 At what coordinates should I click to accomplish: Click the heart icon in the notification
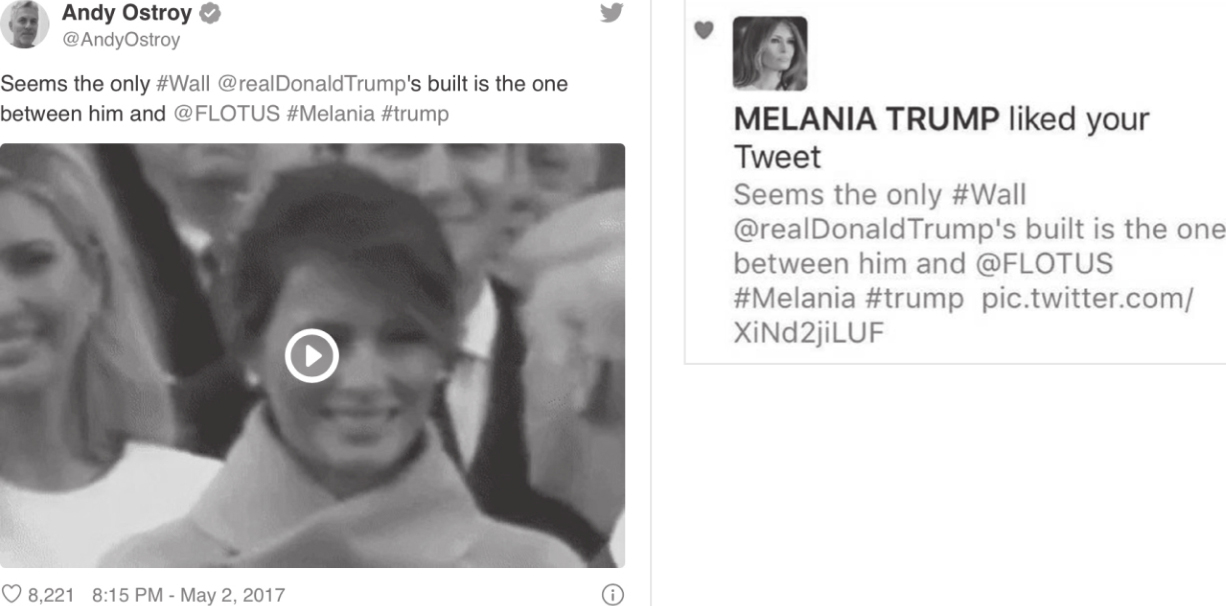704,31
